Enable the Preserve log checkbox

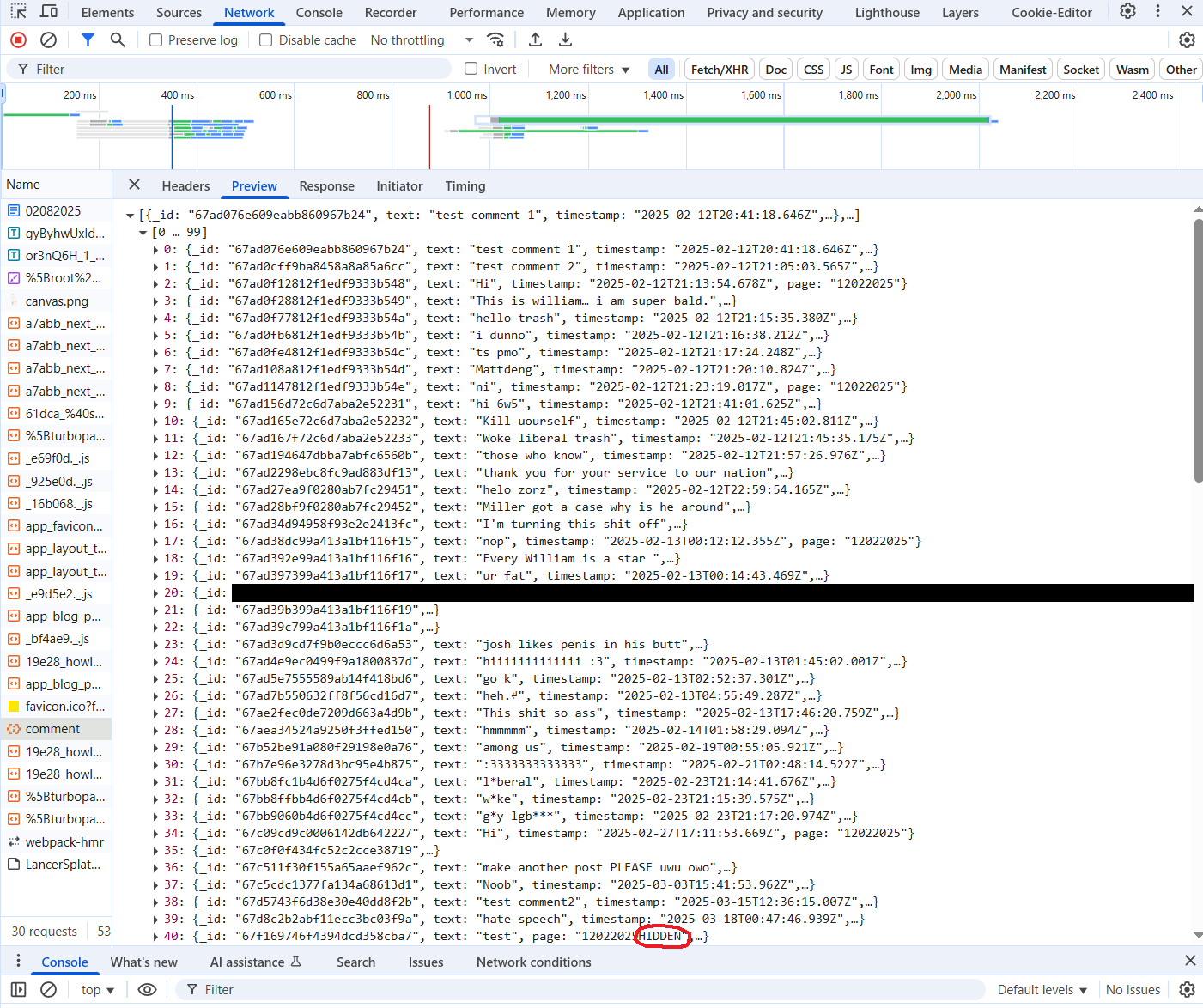pyautogui.click(x=156, y=40)
